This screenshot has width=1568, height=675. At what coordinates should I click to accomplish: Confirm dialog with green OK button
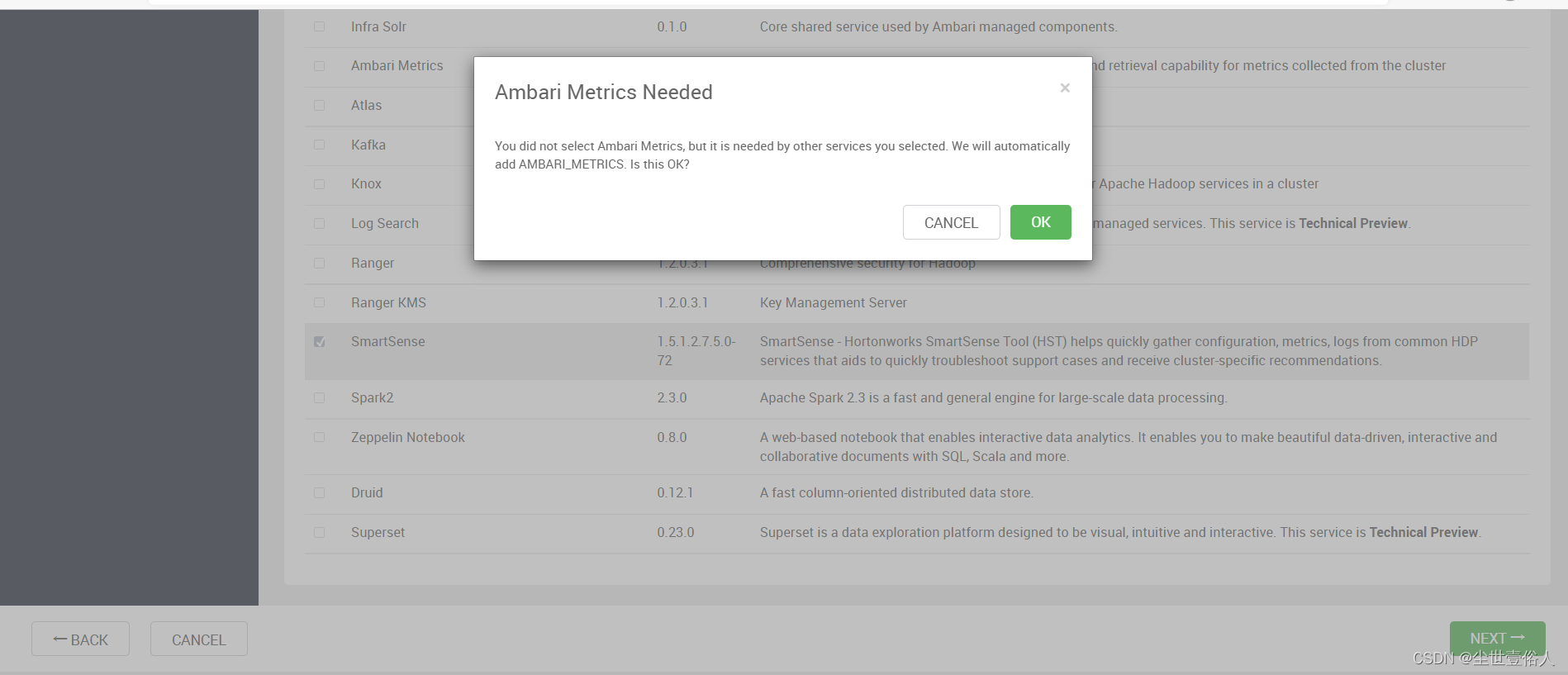coord(1040,222)
